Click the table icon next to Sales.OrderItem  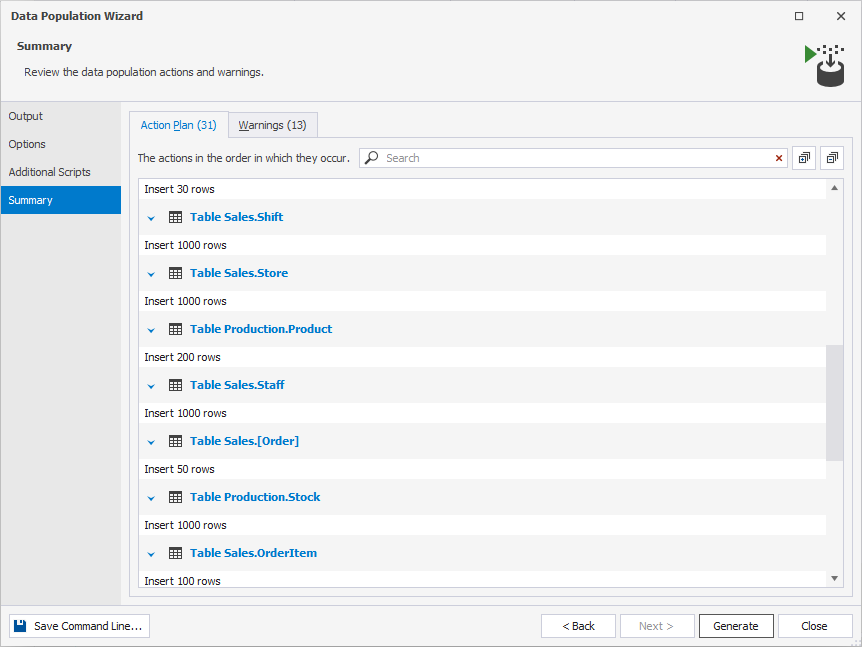175,554
